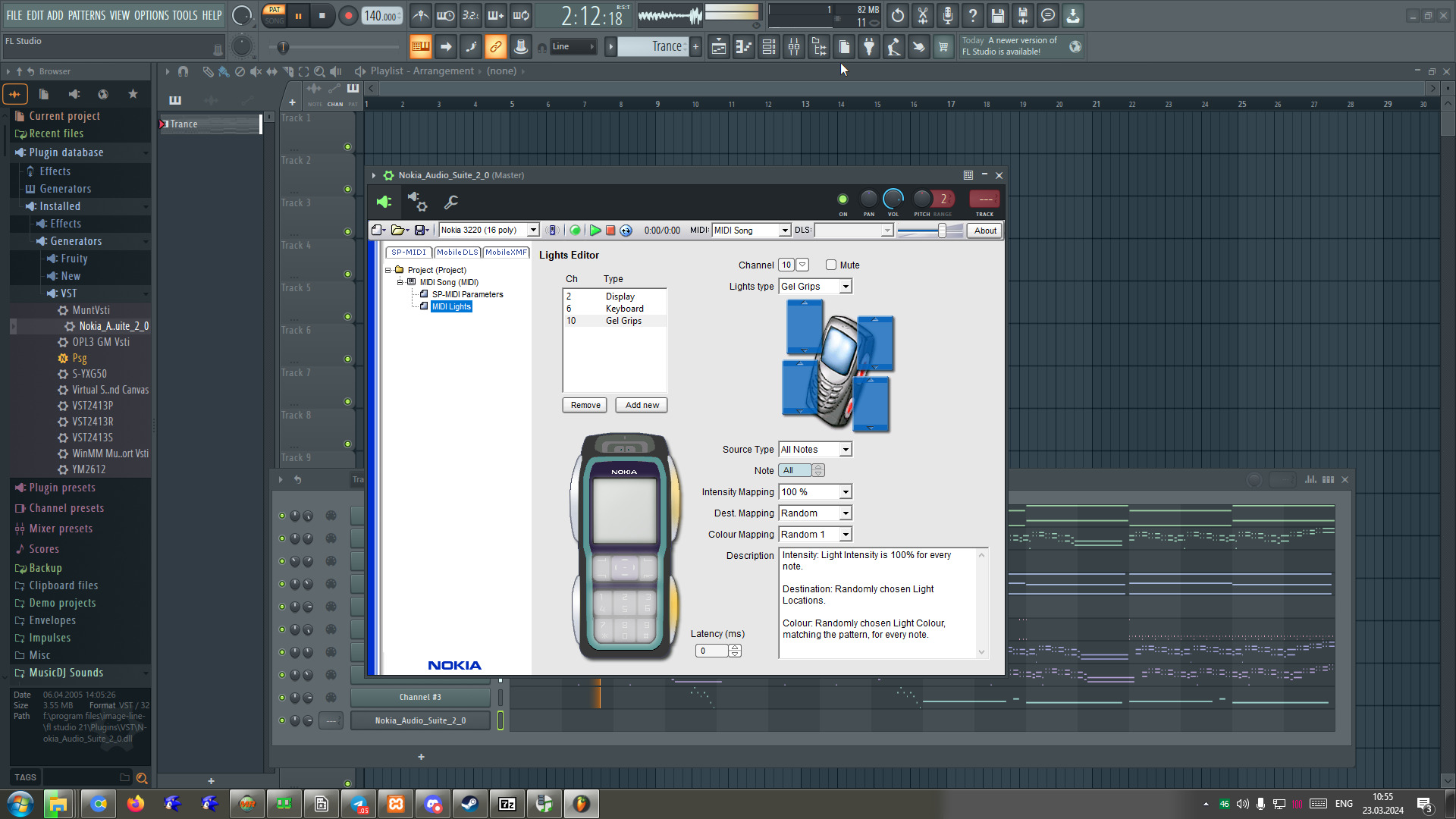Click the plugin volume slider handle
The height and width of the screenshot is (819, 1456).
[942, 231]
